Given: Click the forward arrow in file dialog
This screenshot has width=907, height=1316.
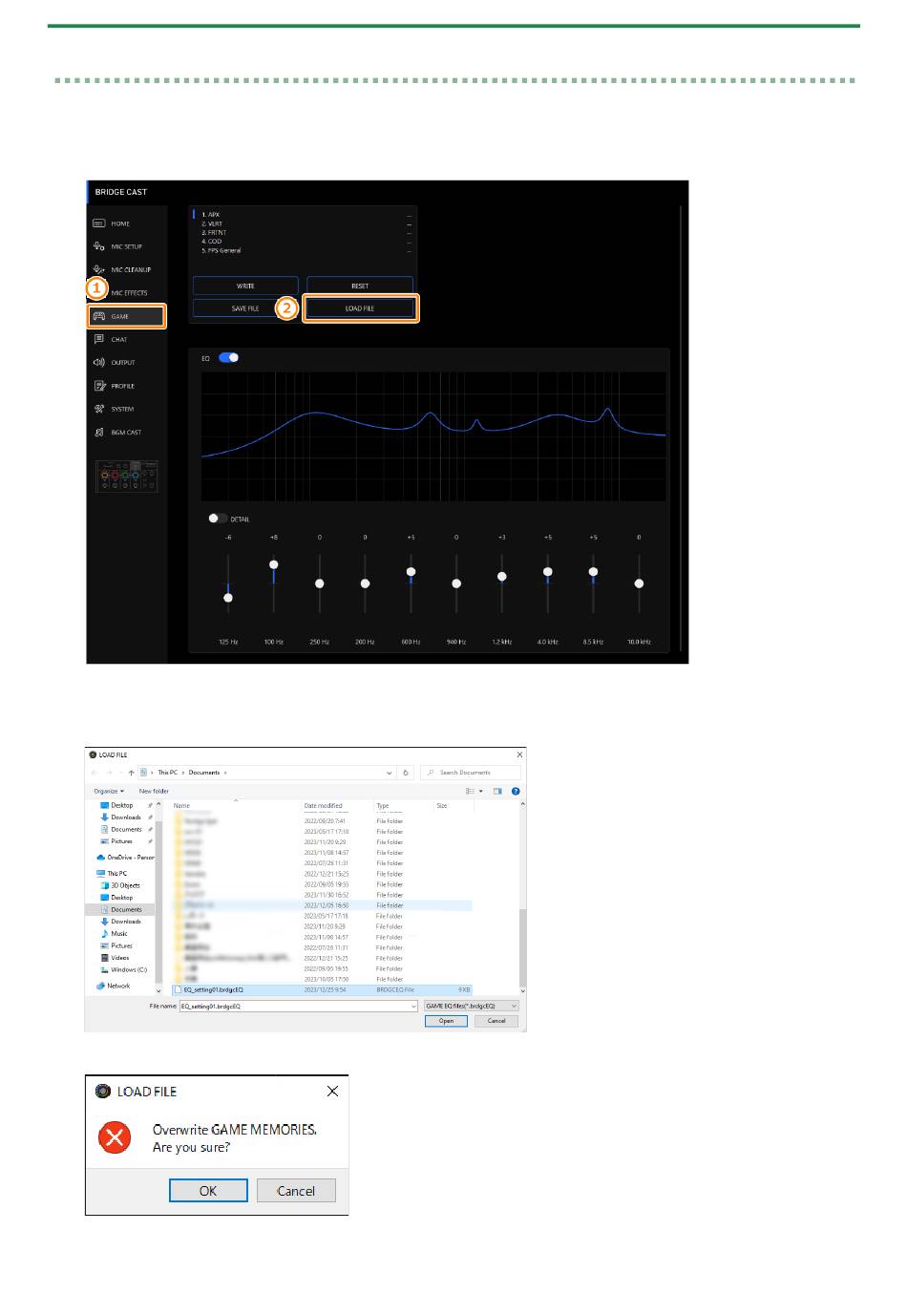Looking at the screenshot, I should (108, 773).
